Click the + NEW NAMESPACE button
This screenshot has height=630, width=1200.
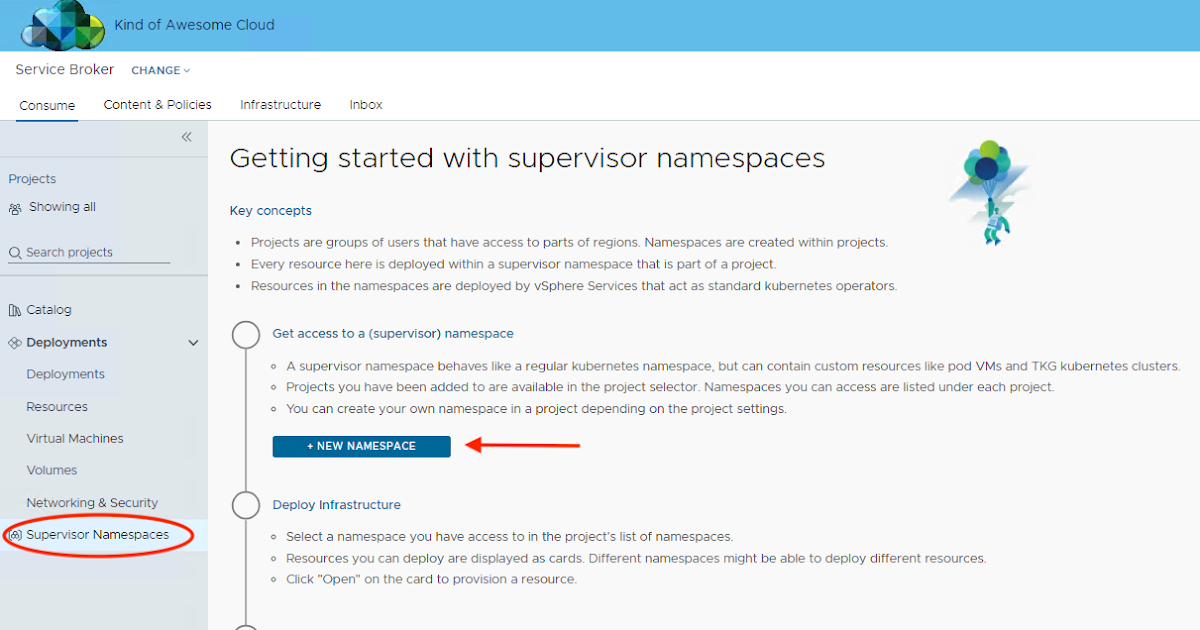tap(361, 446)
